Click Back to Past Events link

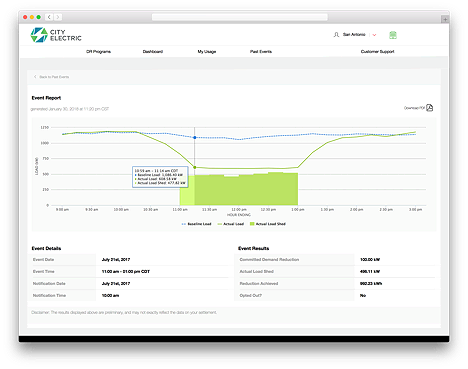54,77
